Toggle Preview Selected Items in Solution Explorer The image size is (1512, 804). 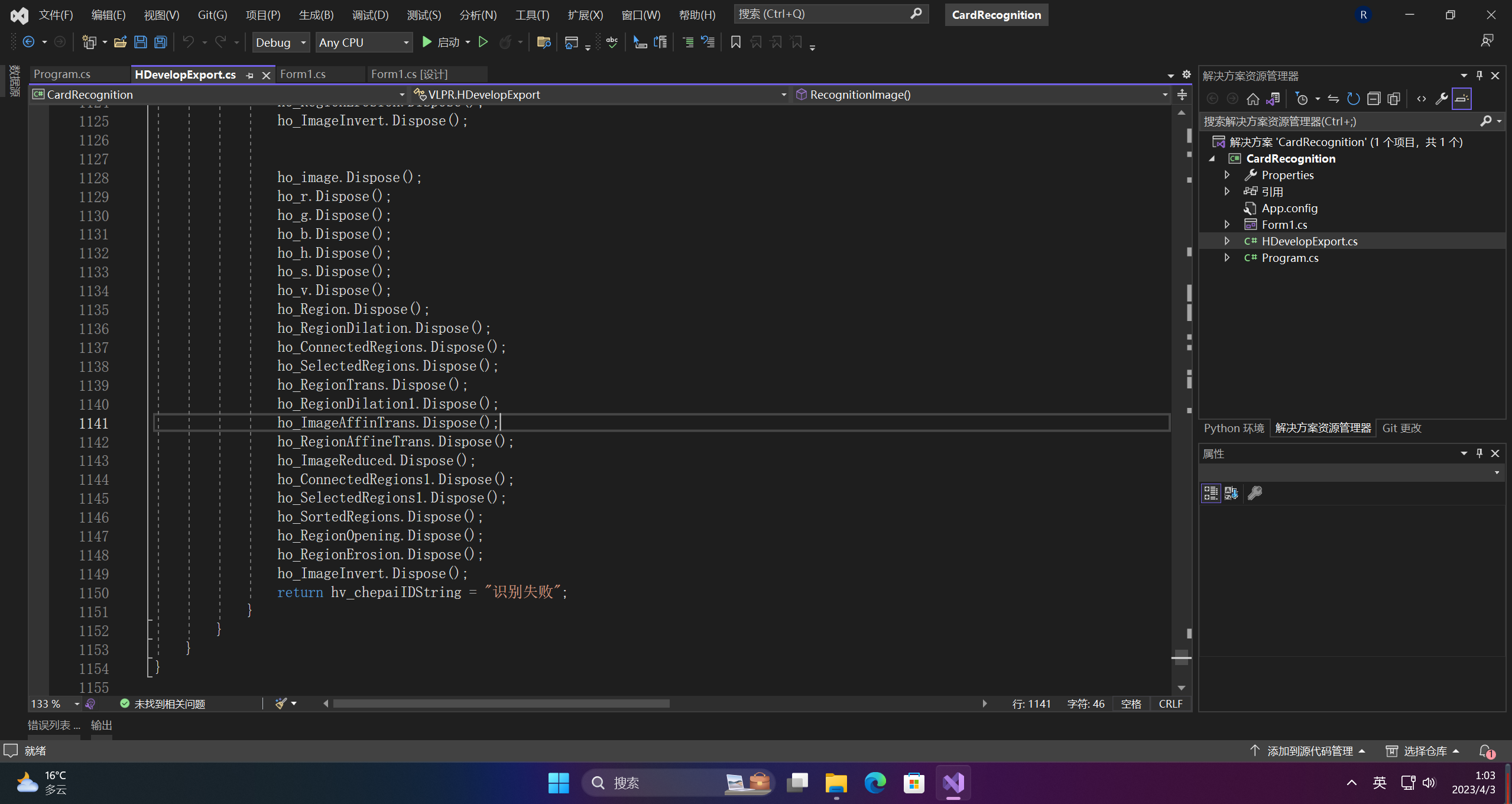(1461, 99)
